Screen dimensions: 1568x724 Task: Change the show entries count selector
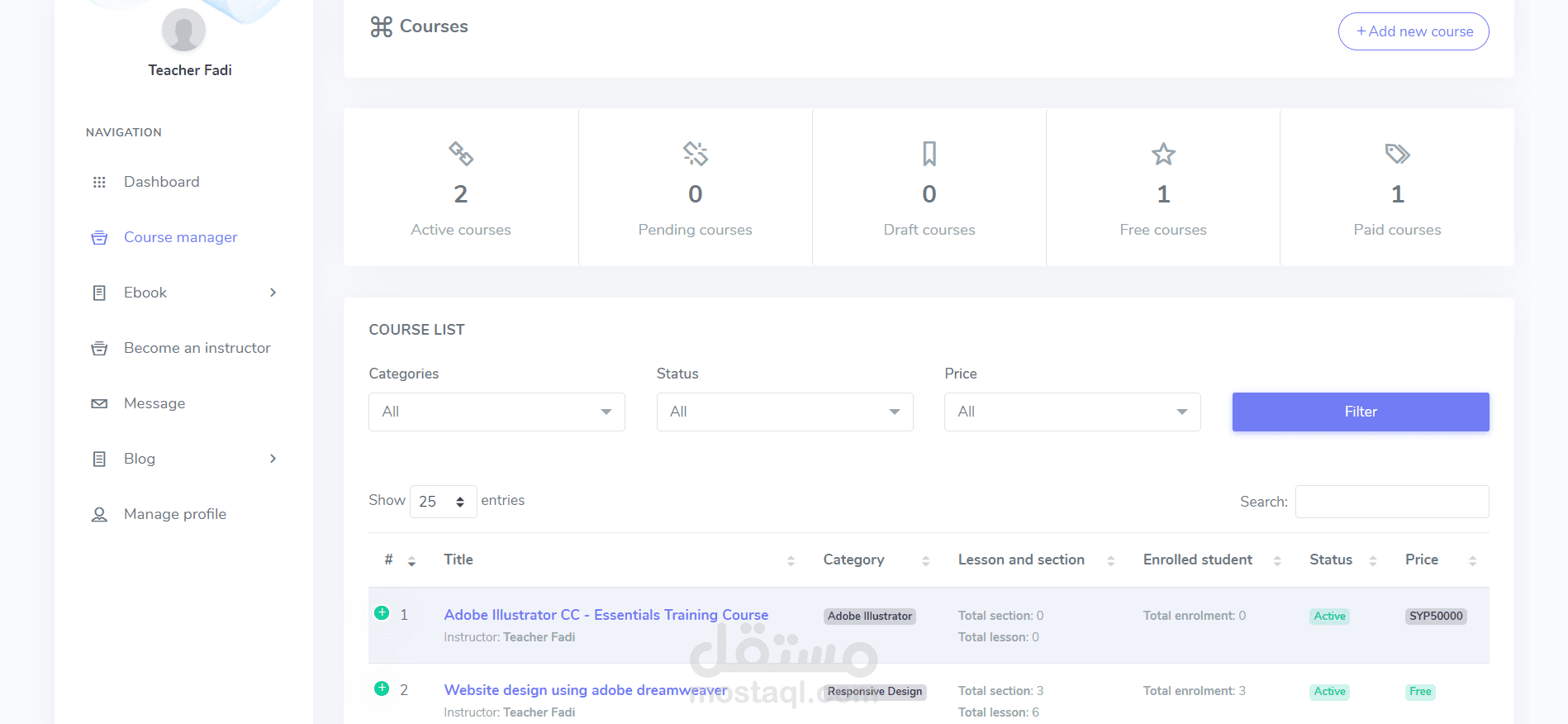(443, 502)
